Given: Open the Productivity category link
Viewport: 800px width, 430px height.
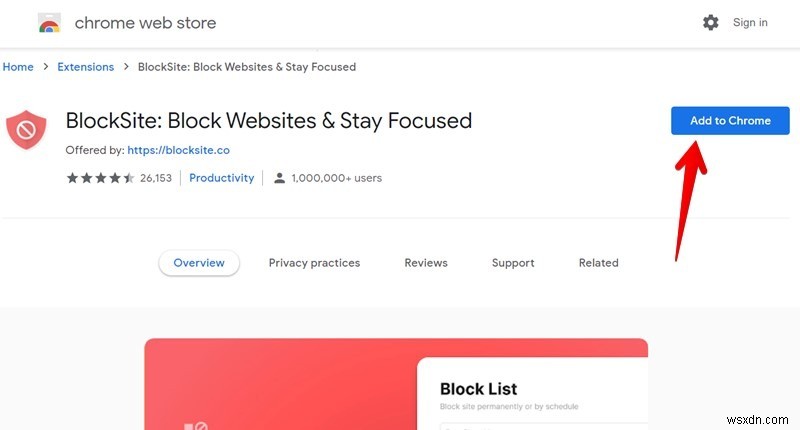Looking at the screenshot, I should (x=222, y=178).
